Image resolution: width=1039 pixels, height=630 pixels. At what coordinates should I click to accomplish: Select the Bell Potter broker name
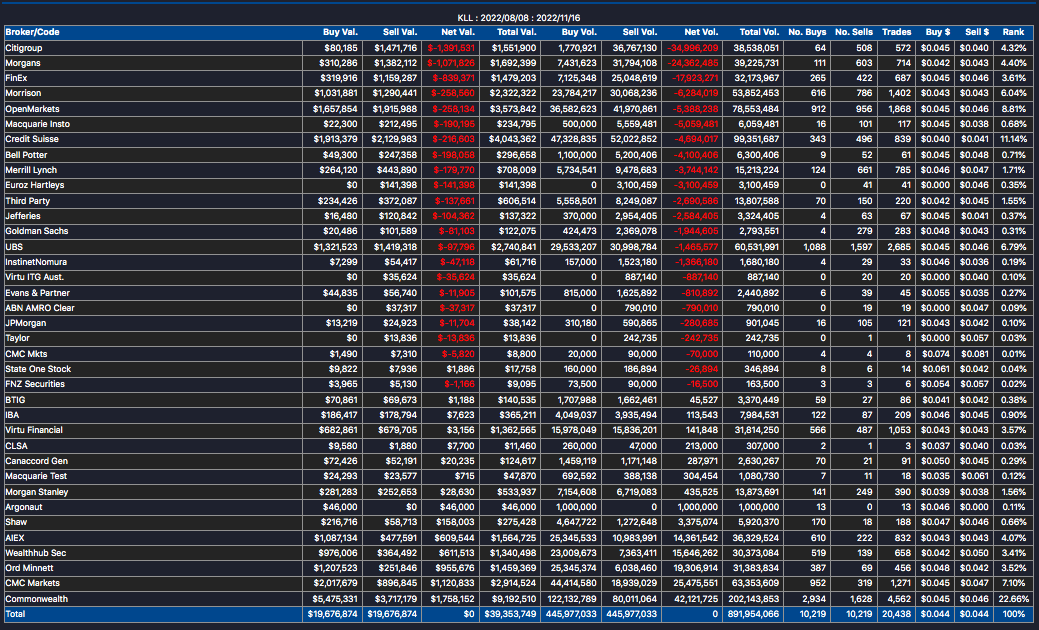point(27,154)
